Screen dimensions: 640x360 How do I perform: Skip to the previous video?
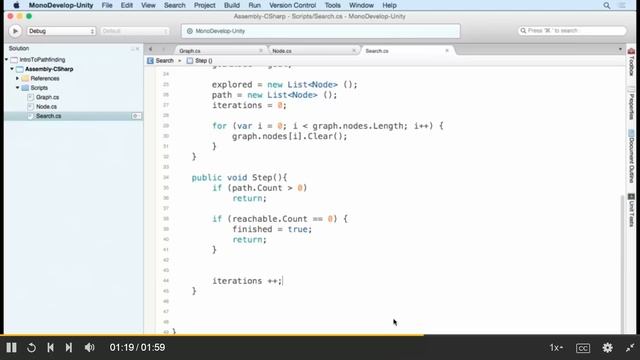tap(50, 348)
